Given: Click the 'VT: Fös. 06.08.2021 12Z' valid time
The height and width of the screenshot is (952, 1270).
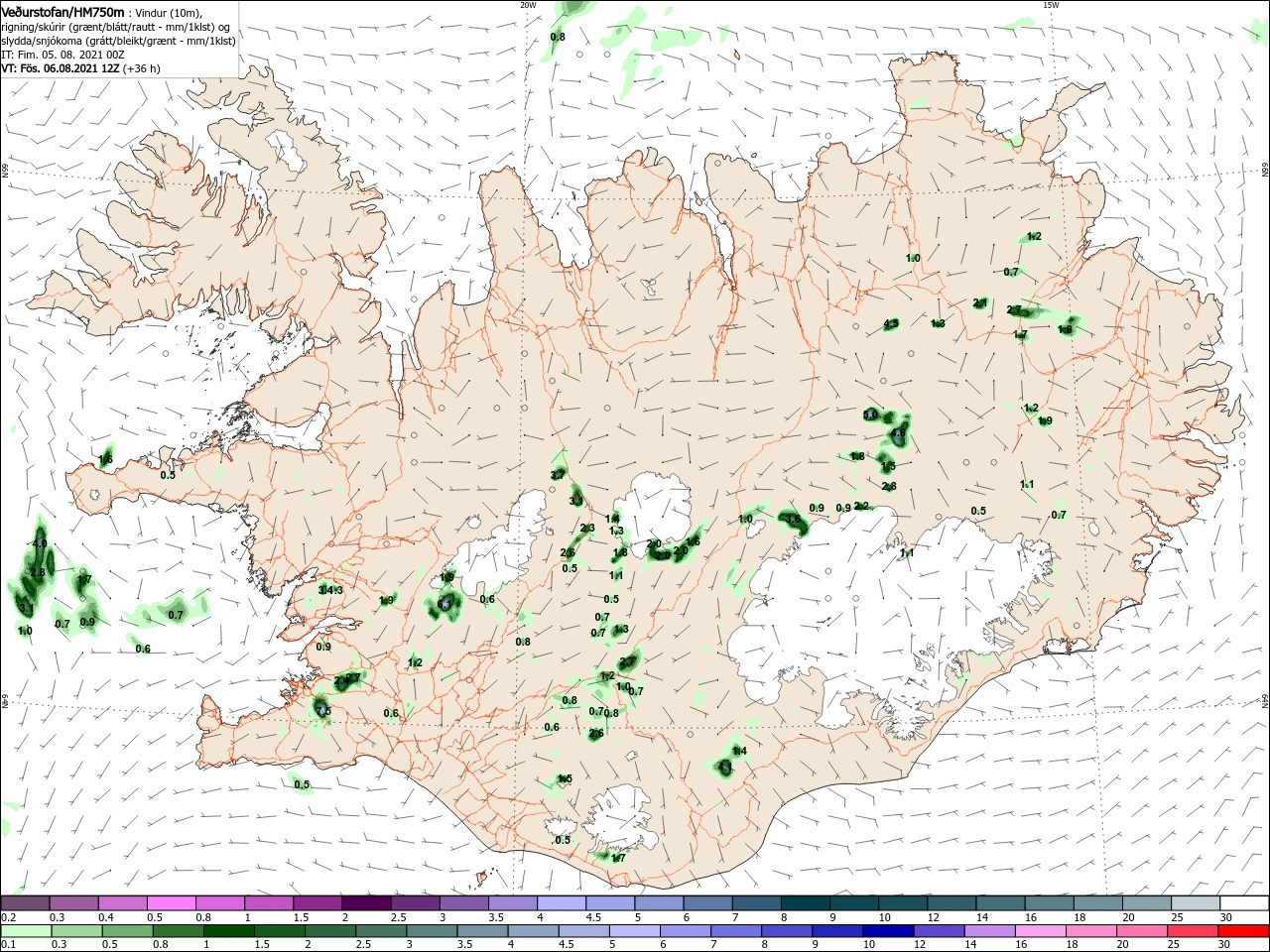Looking at the screenshot, I should click(61, 68).
